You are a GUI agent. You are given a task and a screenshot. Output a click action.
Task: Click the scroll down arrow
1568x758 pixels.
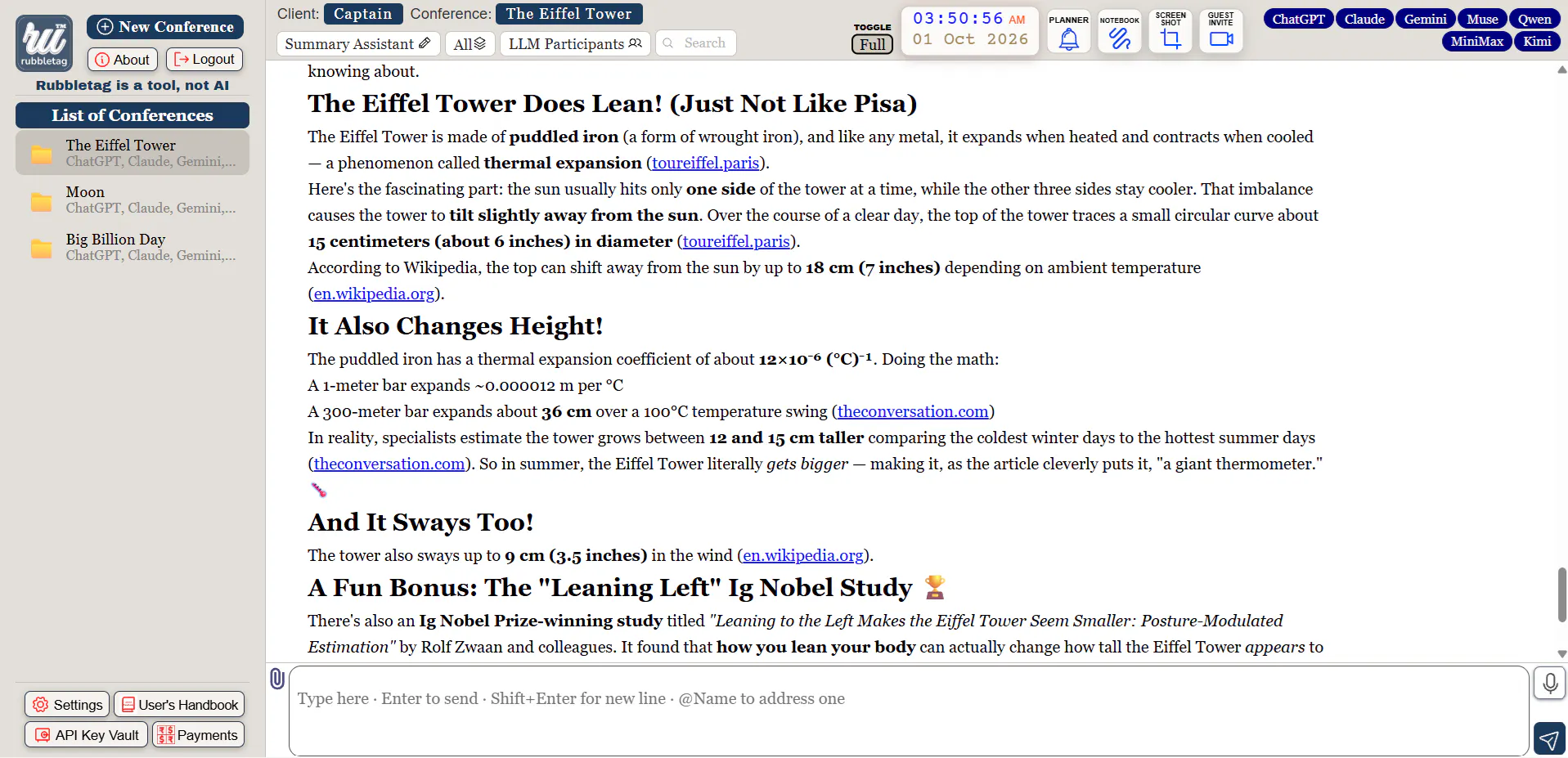pyautogui.click(x=1561, y=653)
